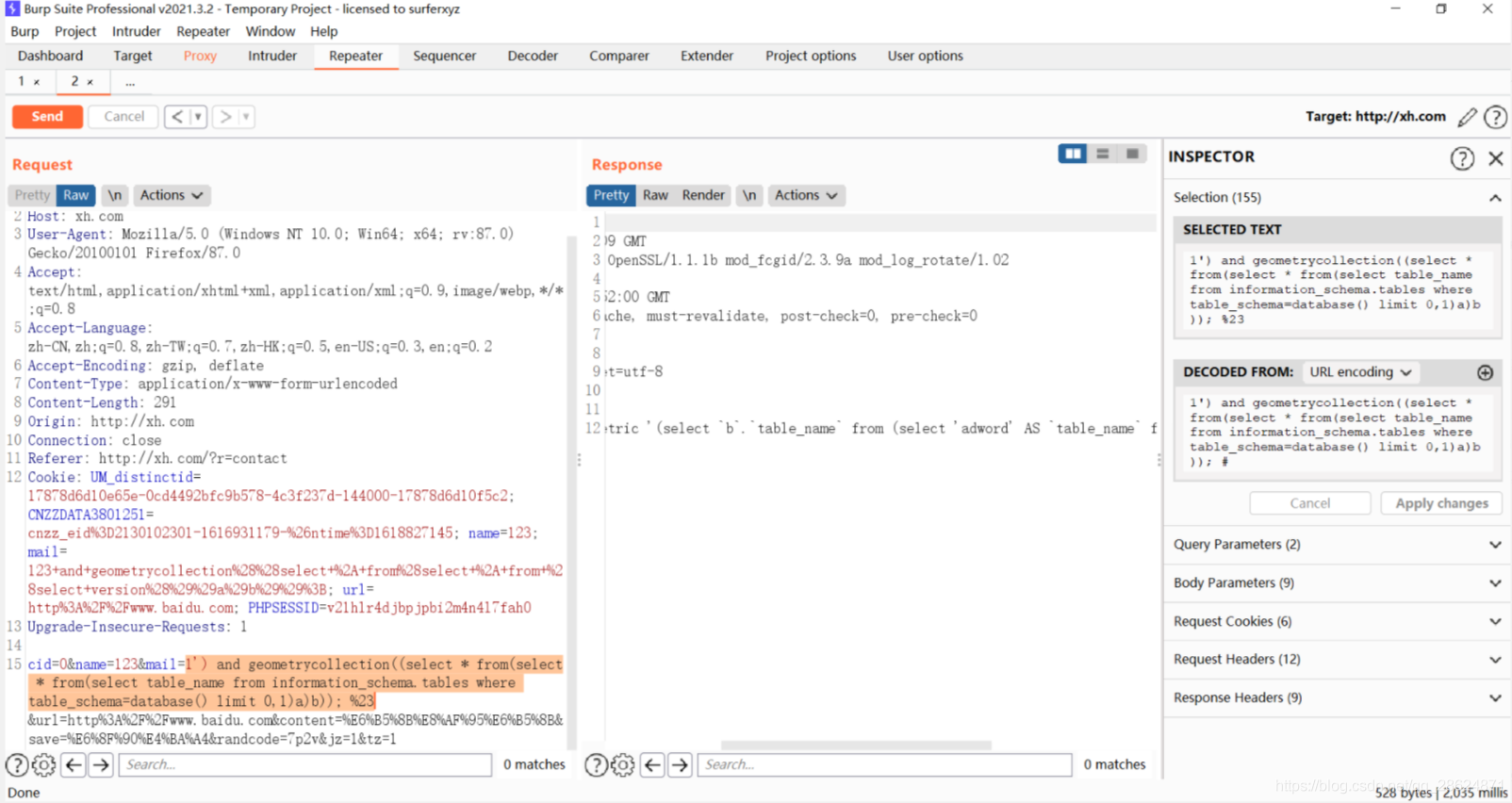Close the Inspector panel
Image resolution: width=1512 pixels, height=803 pixels.
point(1496,158)
